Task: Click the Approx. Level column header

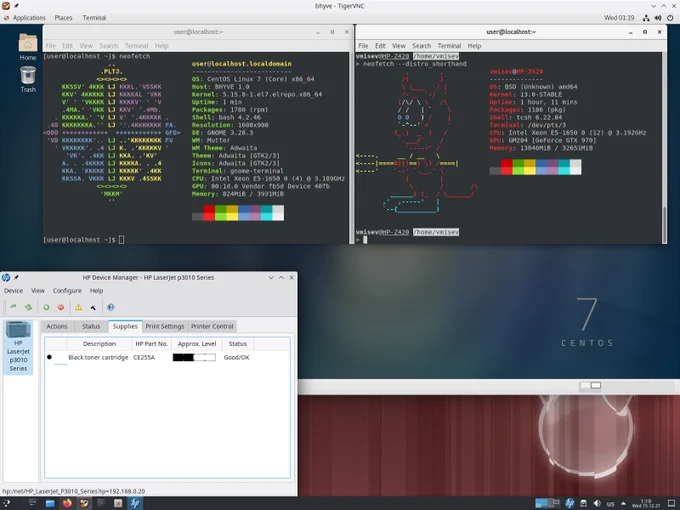Action: tap(197, 343)
